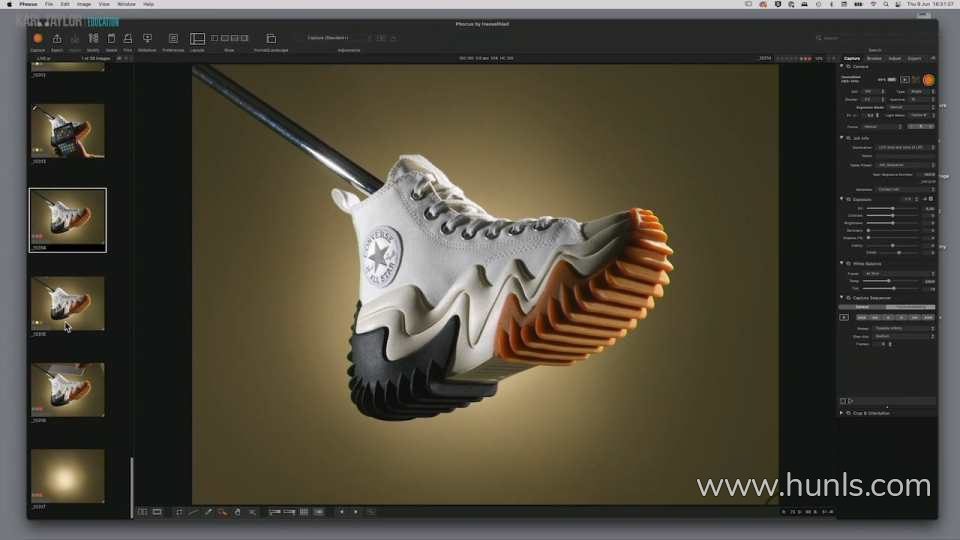Collapse the White Balance section
Viewport: 960px width, 540px height.
pyautogui.click(x=841, y=263)
